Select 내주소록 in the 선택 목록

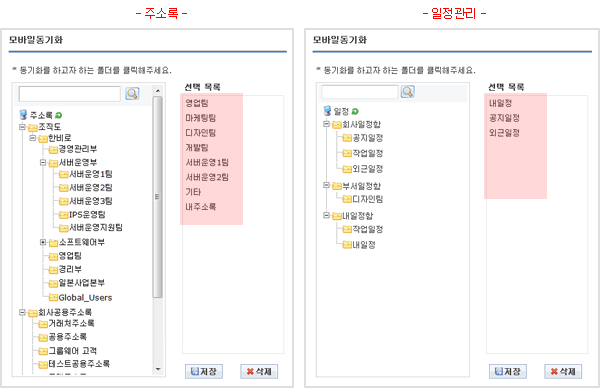(x=201, y=207)
